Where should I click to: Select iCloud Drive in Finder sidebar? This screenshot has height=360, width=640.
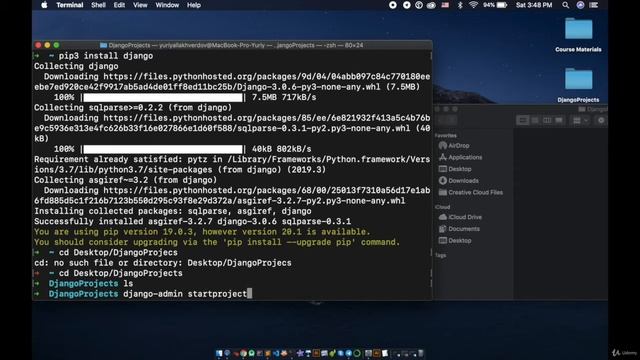pyautogui.click(x=460, y=217)
